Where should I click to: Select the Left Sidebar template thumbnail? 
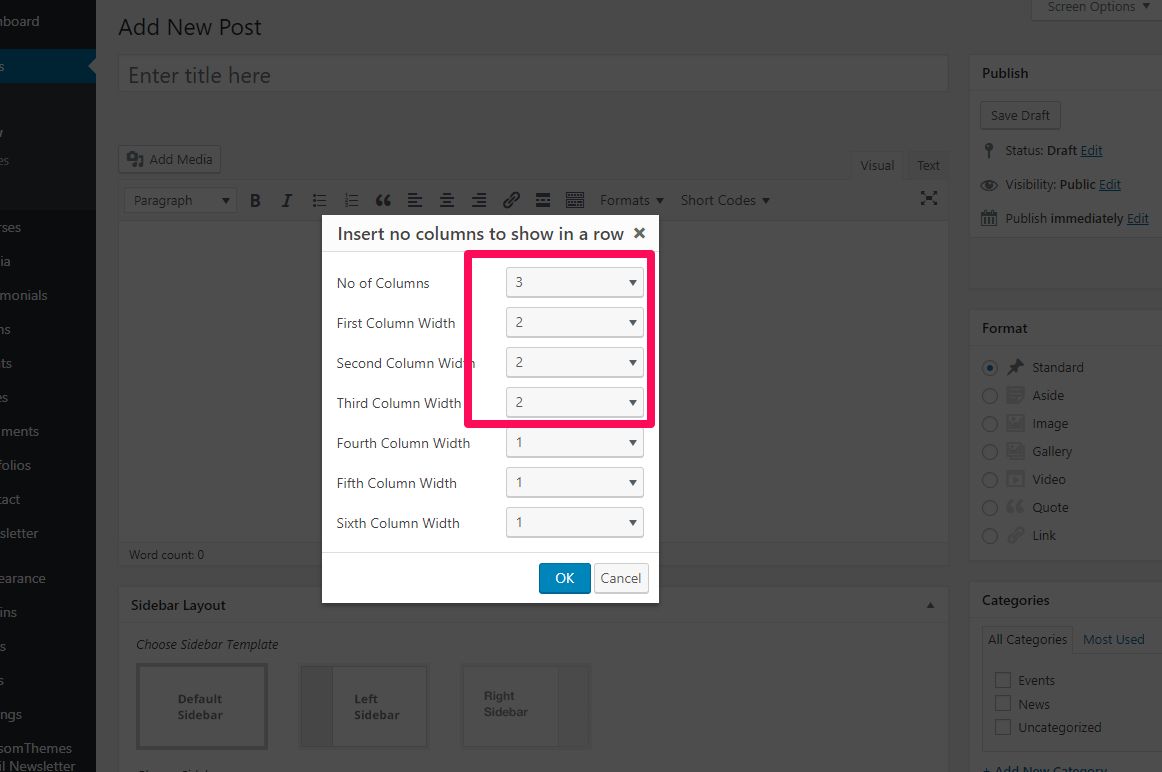point(364,707)
